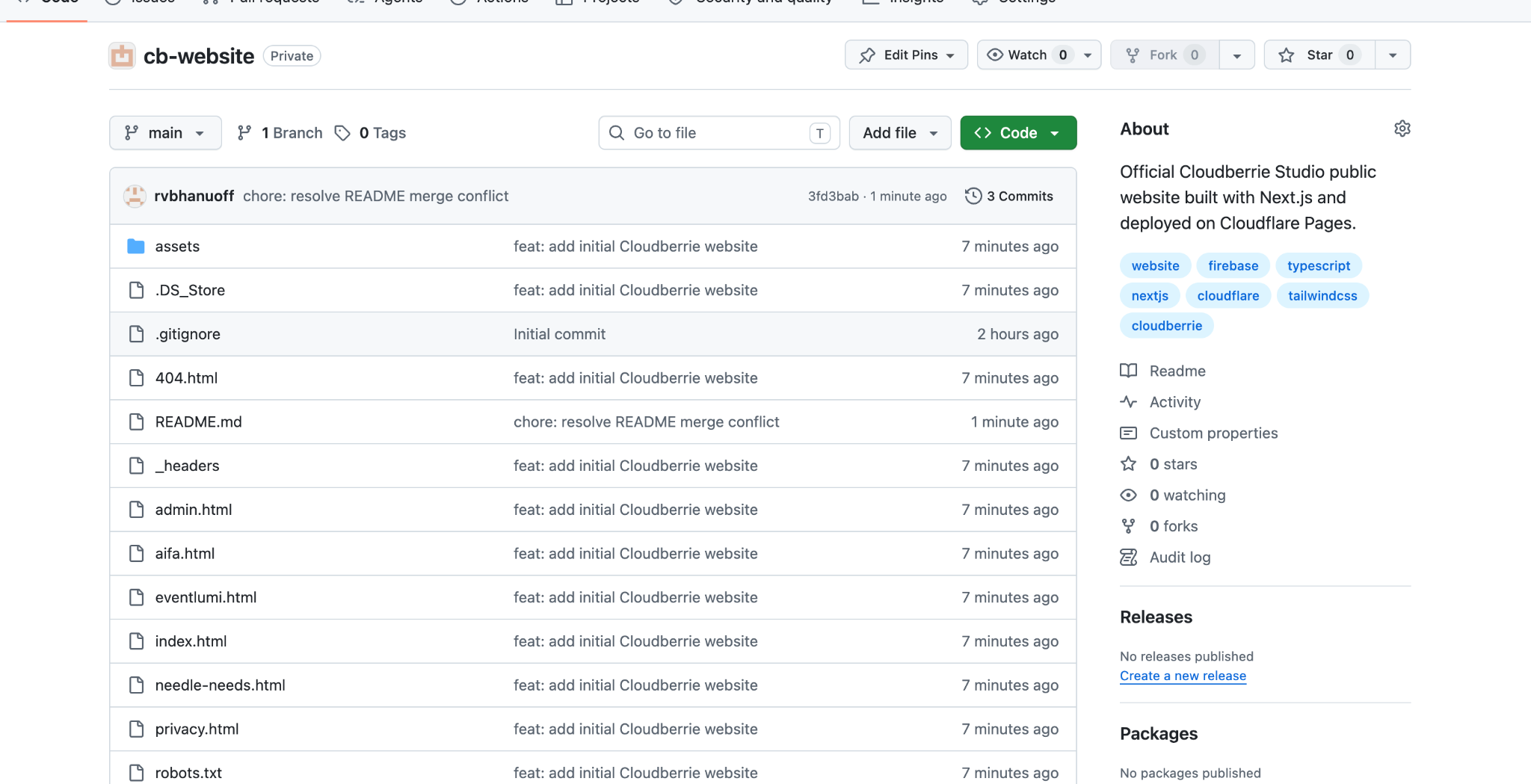This screenshot has width=1531, height=784.
Task: Click Create a new release link
Action: coord(1183,676)
